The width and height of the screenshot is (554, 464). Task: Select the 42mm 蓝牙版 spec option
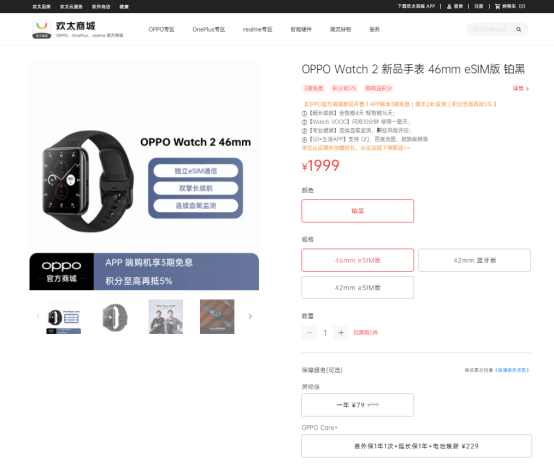click(x=475, y=260)
